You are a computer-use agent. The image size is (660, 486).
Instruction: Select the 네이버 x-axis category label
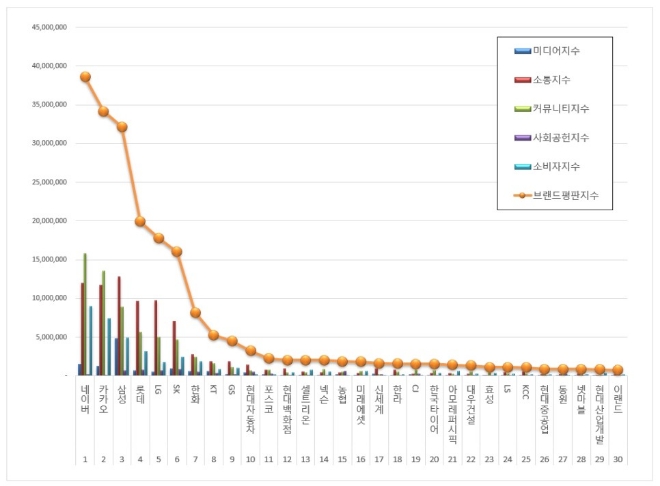[85, 396]
